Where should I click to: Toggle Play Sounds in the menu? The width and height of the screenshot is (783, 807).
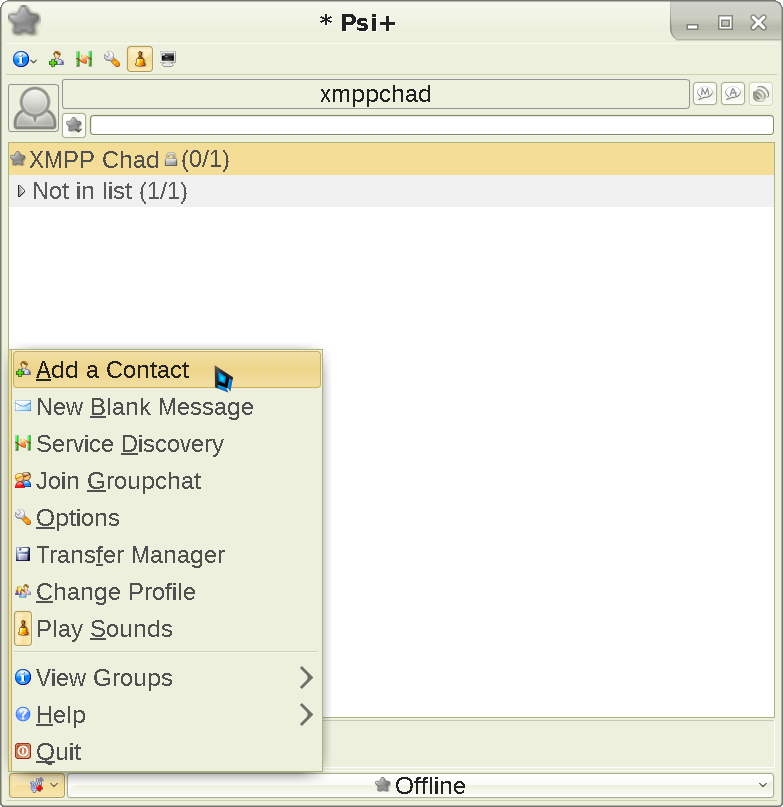(104, 629)
